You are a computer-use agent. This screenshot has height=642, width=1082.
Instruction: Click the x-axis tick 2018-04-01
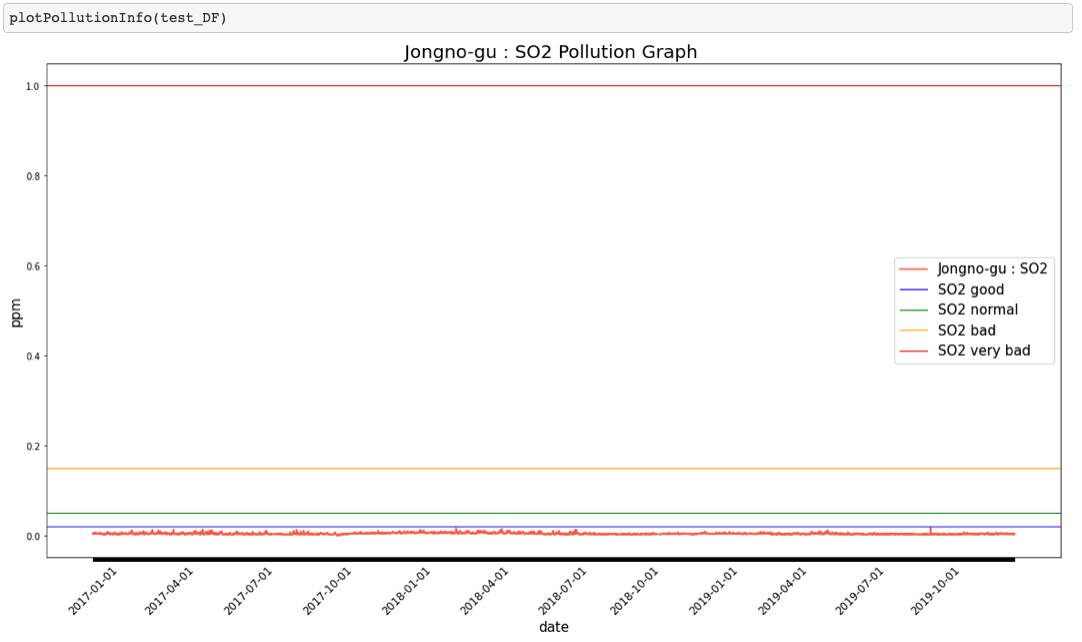[484, 592]
